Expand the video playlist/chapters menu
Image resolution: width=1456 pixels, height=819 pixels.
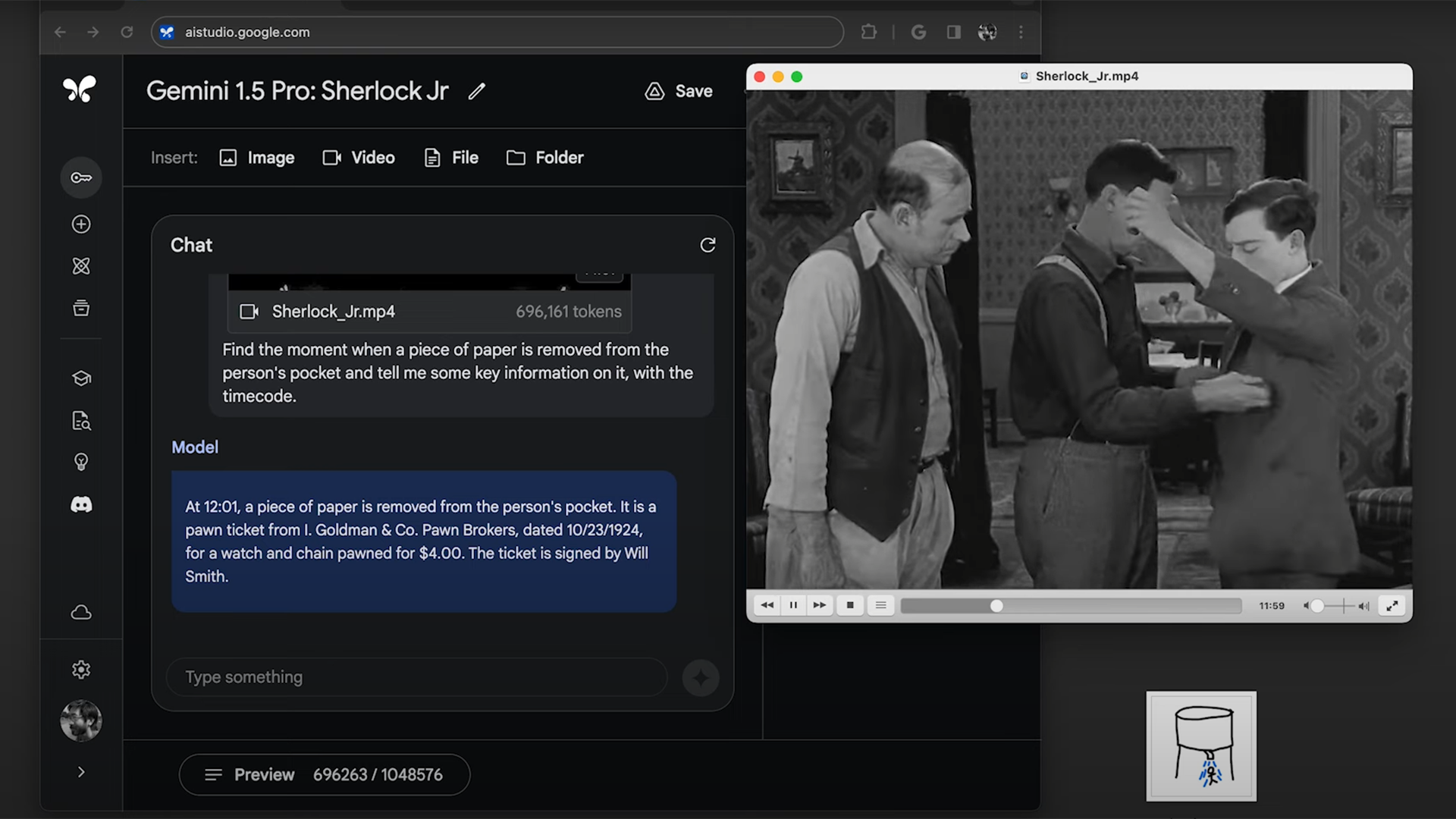[880, 605]
